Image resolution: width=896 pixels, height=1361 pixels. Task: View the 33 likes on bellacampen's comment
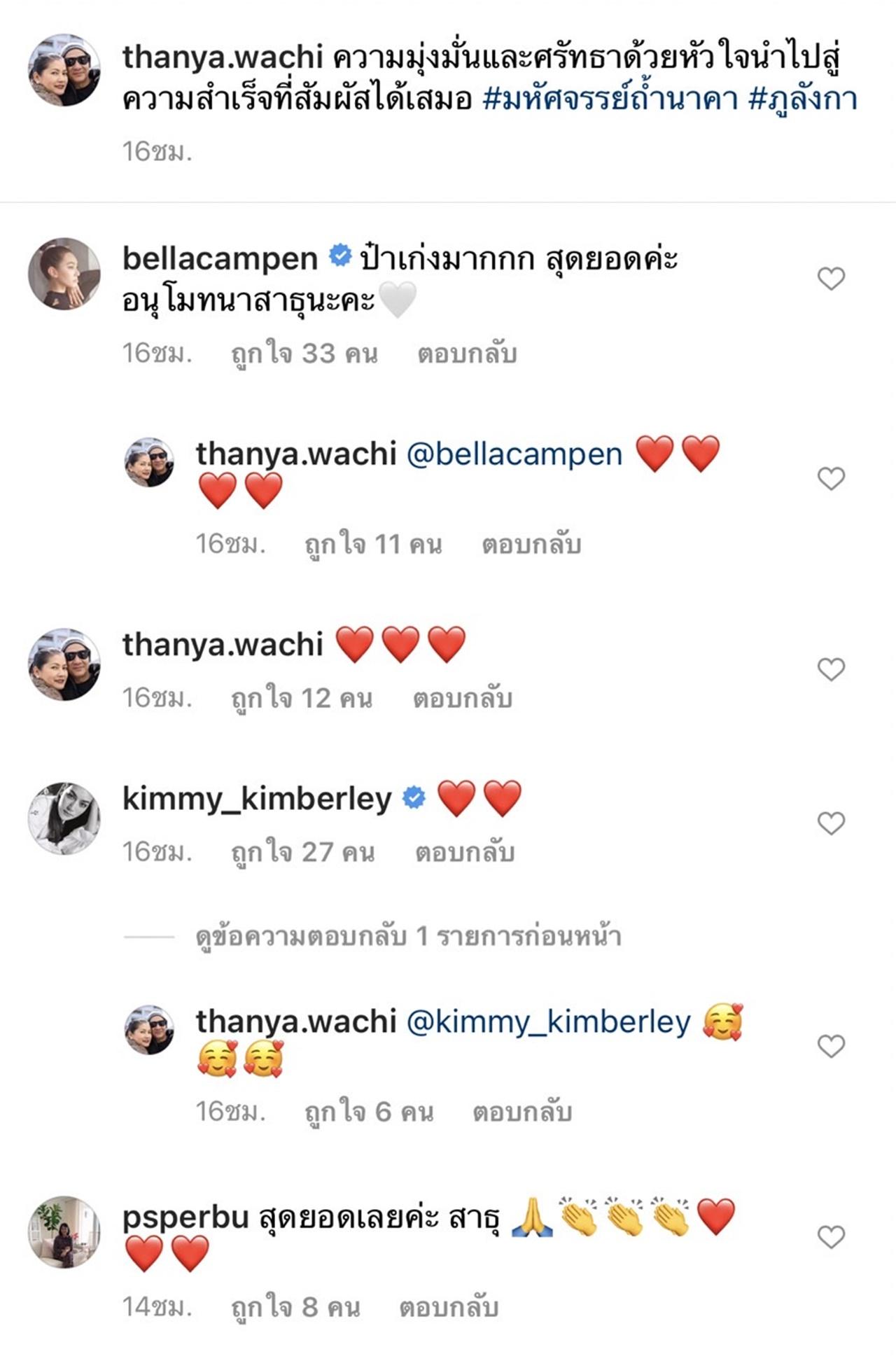tap(304, 354)
